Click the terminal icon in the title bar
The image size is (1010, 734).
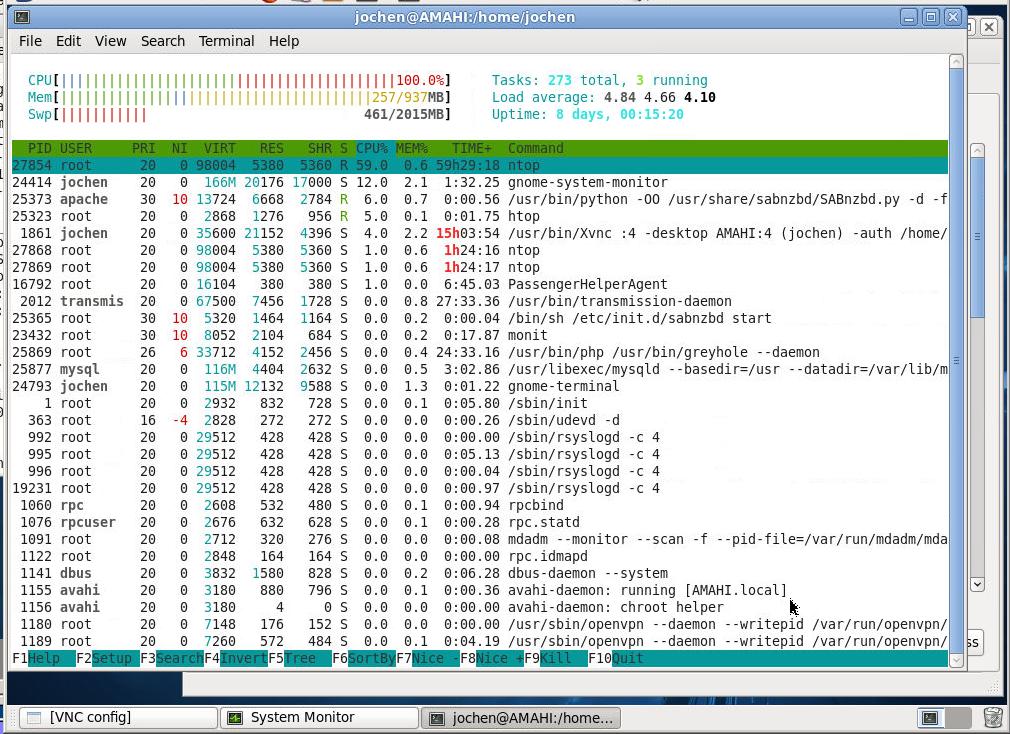point(21,17)
